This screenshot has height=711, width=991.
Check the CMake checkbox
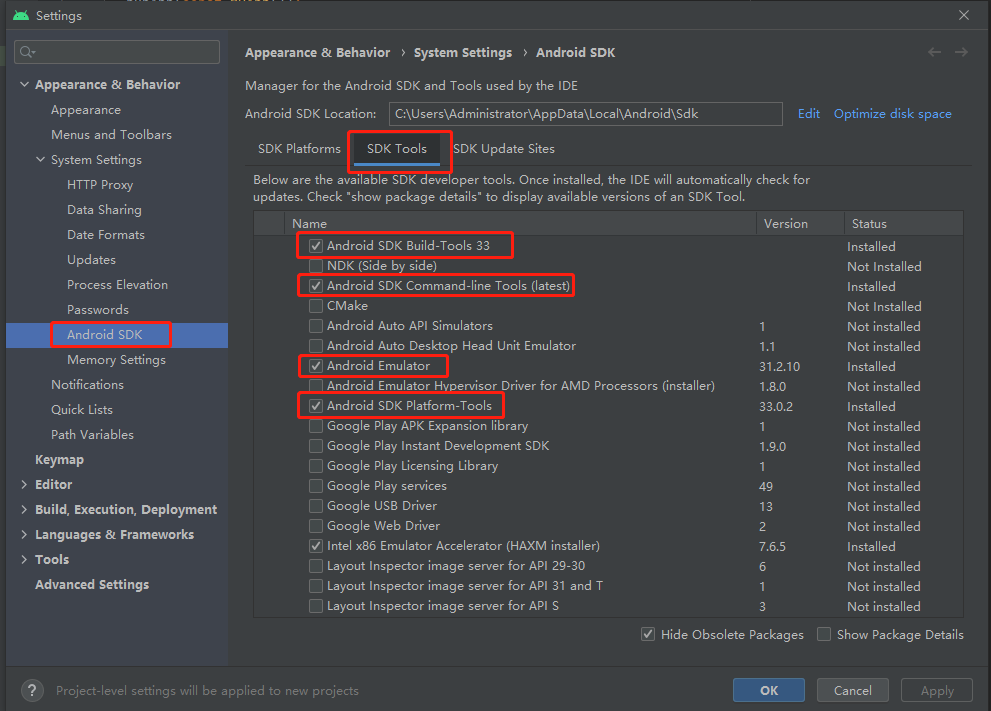click(x=316, y=306)
